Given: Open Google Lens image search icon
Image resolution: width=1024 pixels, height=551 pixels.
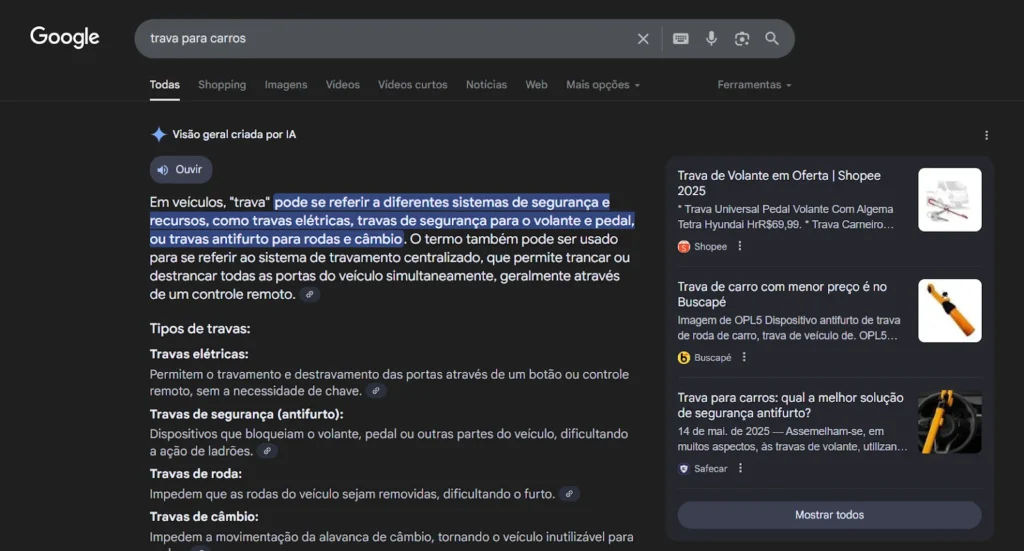Looking at the screenshot, I should point(741,39).
